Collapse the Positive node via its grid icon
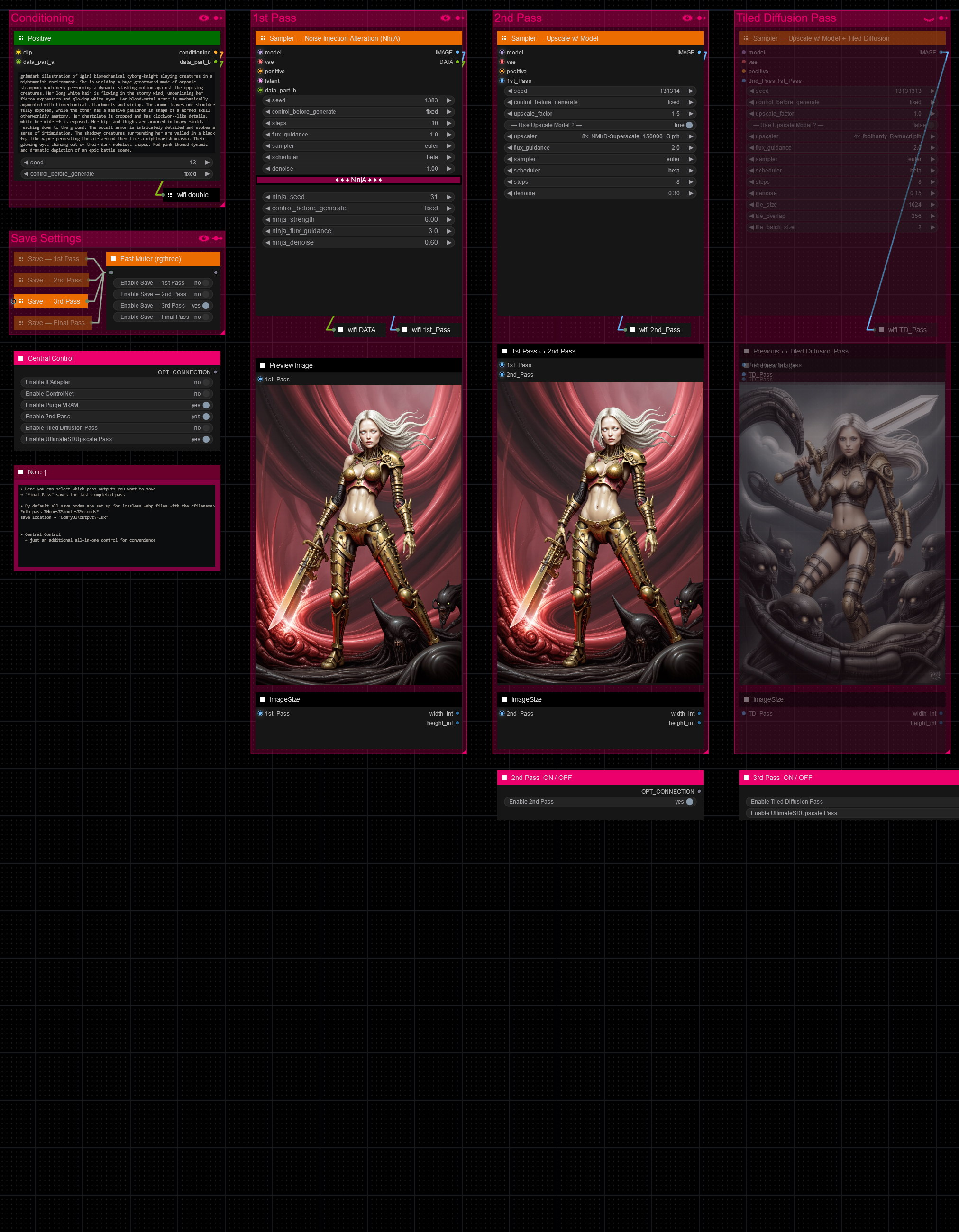This screenshot has width=959, height=1232. (x=21, y=38)
